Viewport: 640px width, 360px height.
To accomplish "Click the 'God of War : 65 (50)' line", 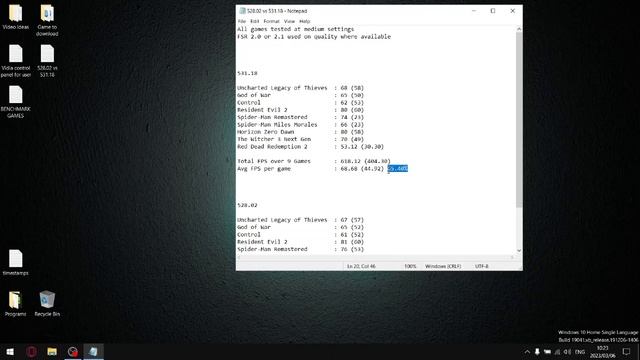I will [300, 96].
